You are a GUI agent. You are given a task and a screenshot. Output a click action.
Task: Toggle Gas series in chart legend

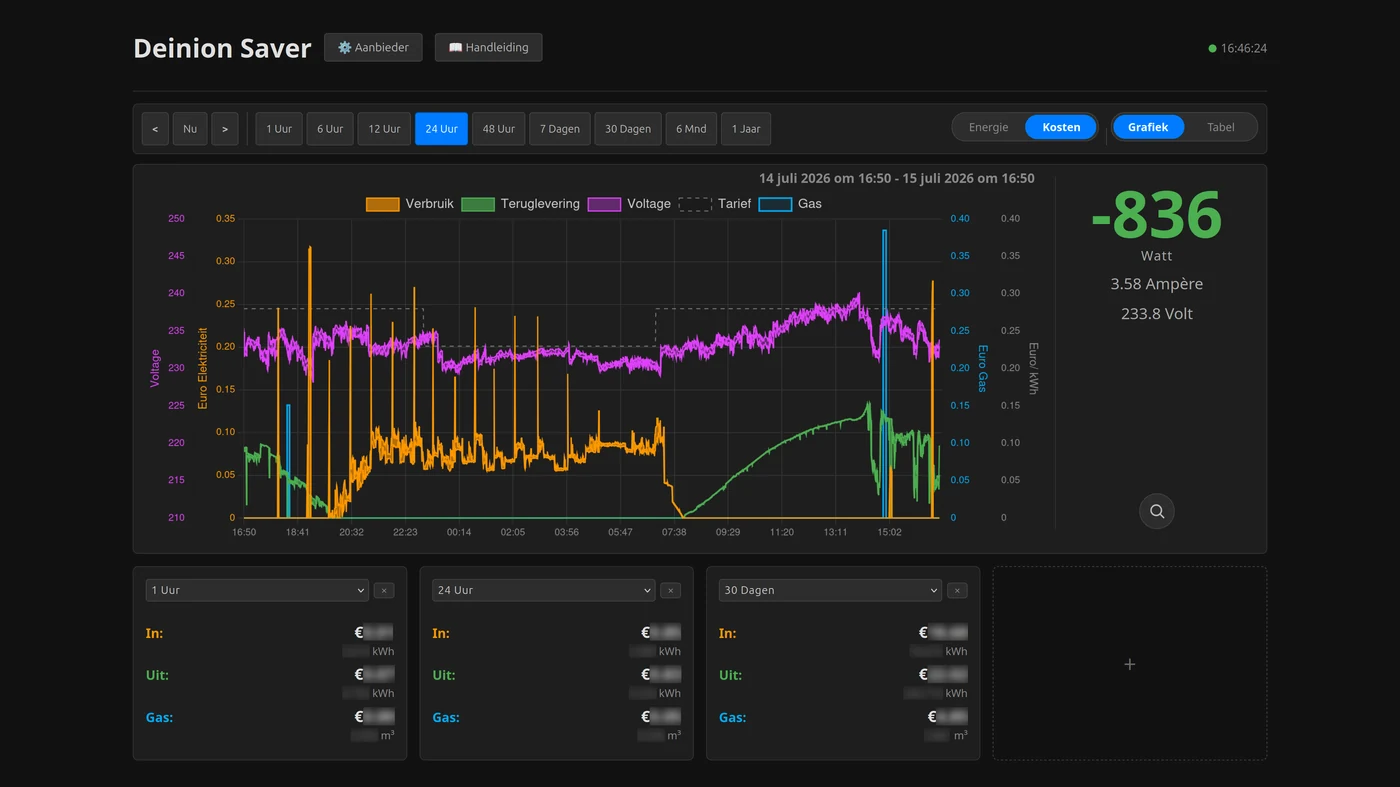coord(790,204)
